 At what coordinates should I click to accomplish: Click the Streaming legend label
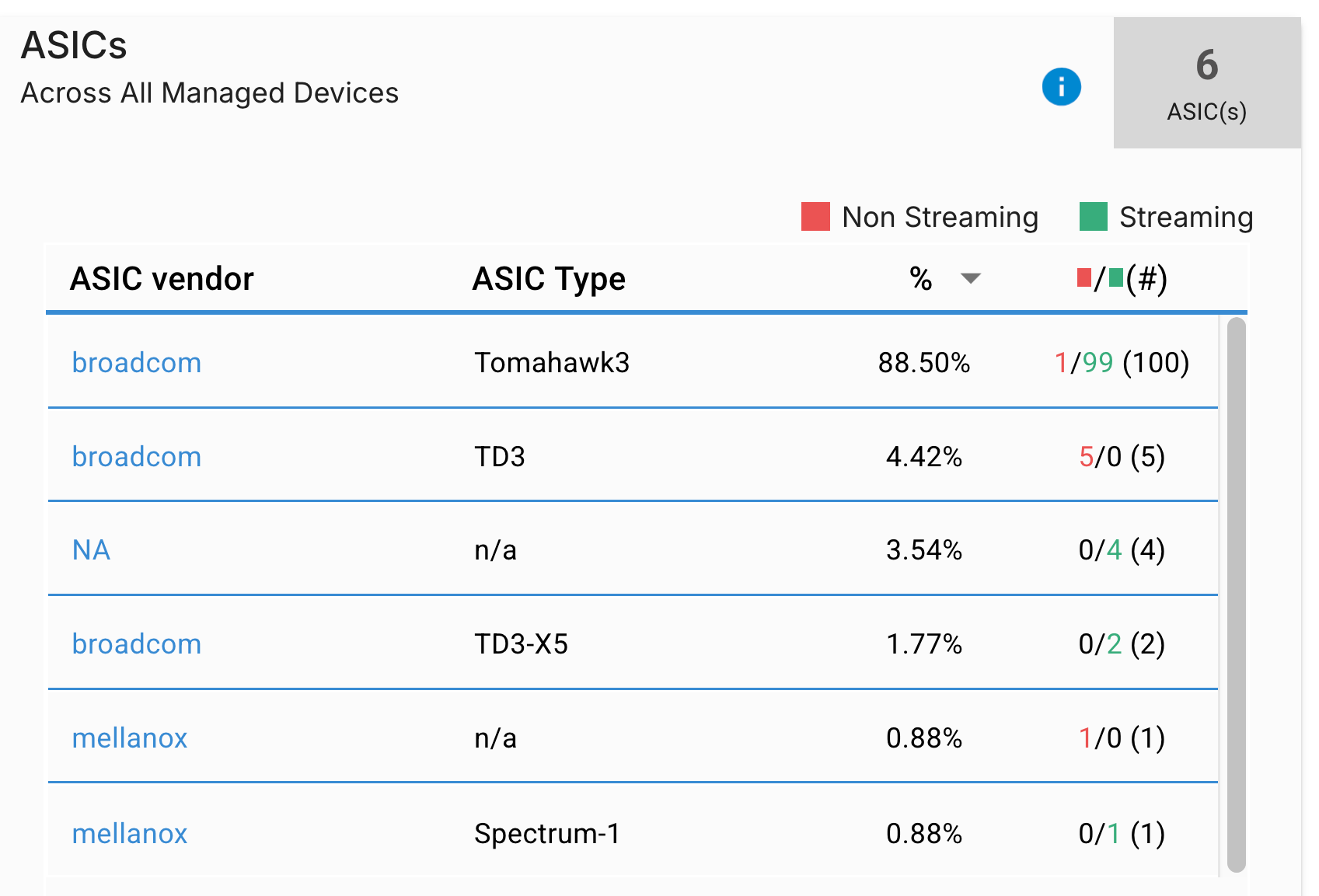(x=1186, y=218)
